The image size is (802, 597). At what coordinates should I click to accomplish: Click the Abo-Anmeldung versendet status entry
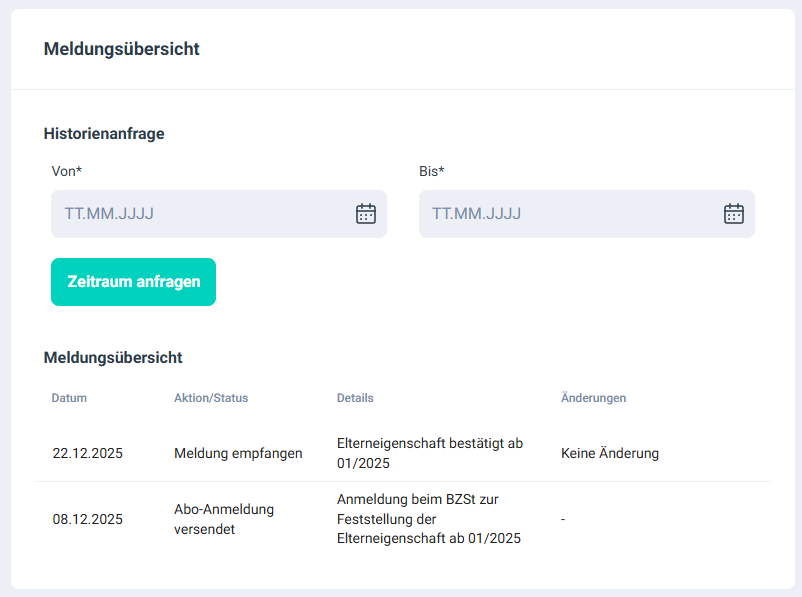click(x=224, y=520)
